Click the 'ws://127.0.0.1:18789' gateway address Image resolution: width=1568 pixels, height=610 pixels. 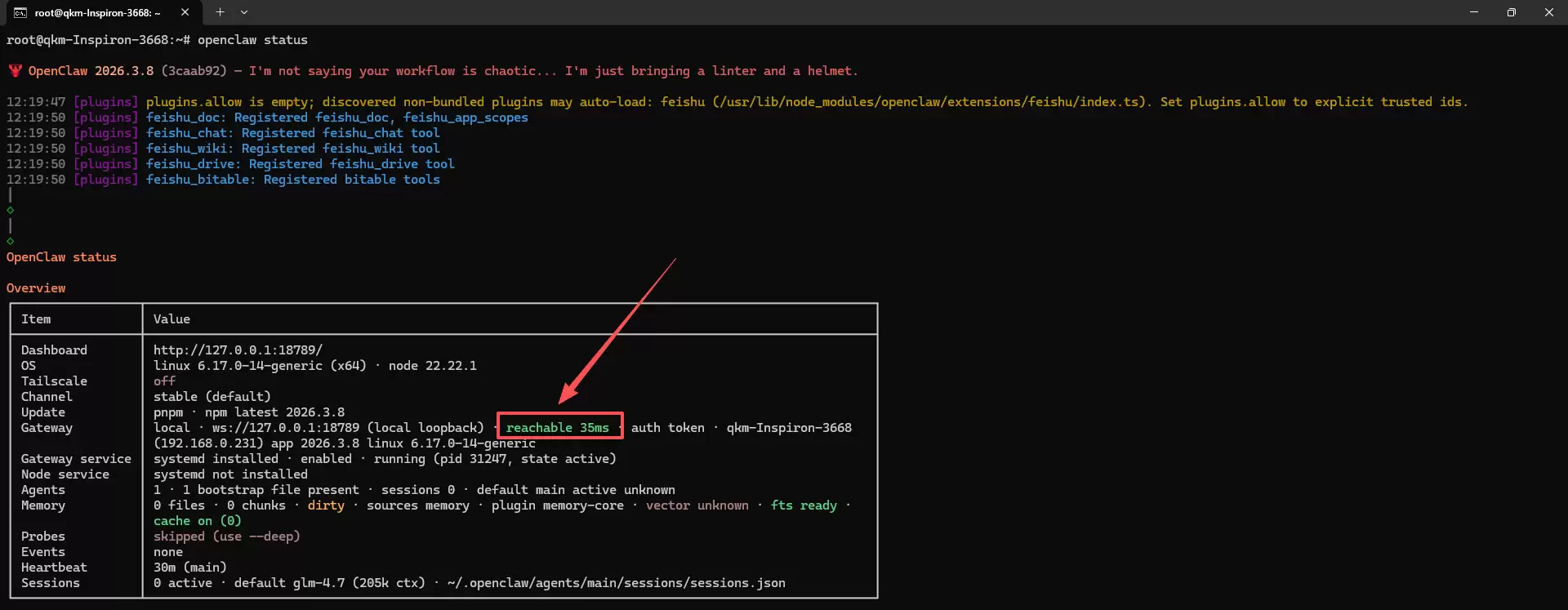coord(286,428)
